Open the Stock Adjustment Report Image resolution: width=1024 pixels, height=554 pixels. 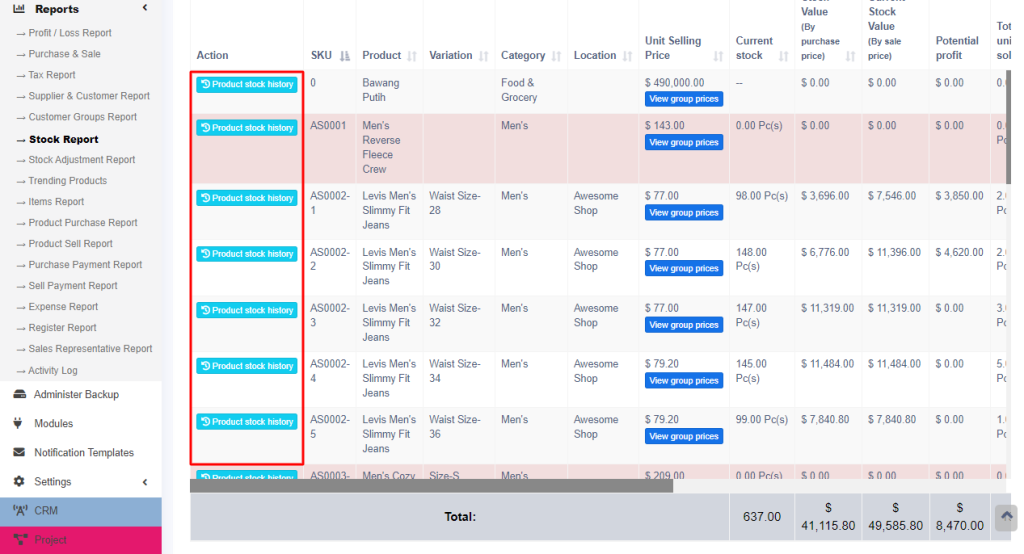click(81, 160)
